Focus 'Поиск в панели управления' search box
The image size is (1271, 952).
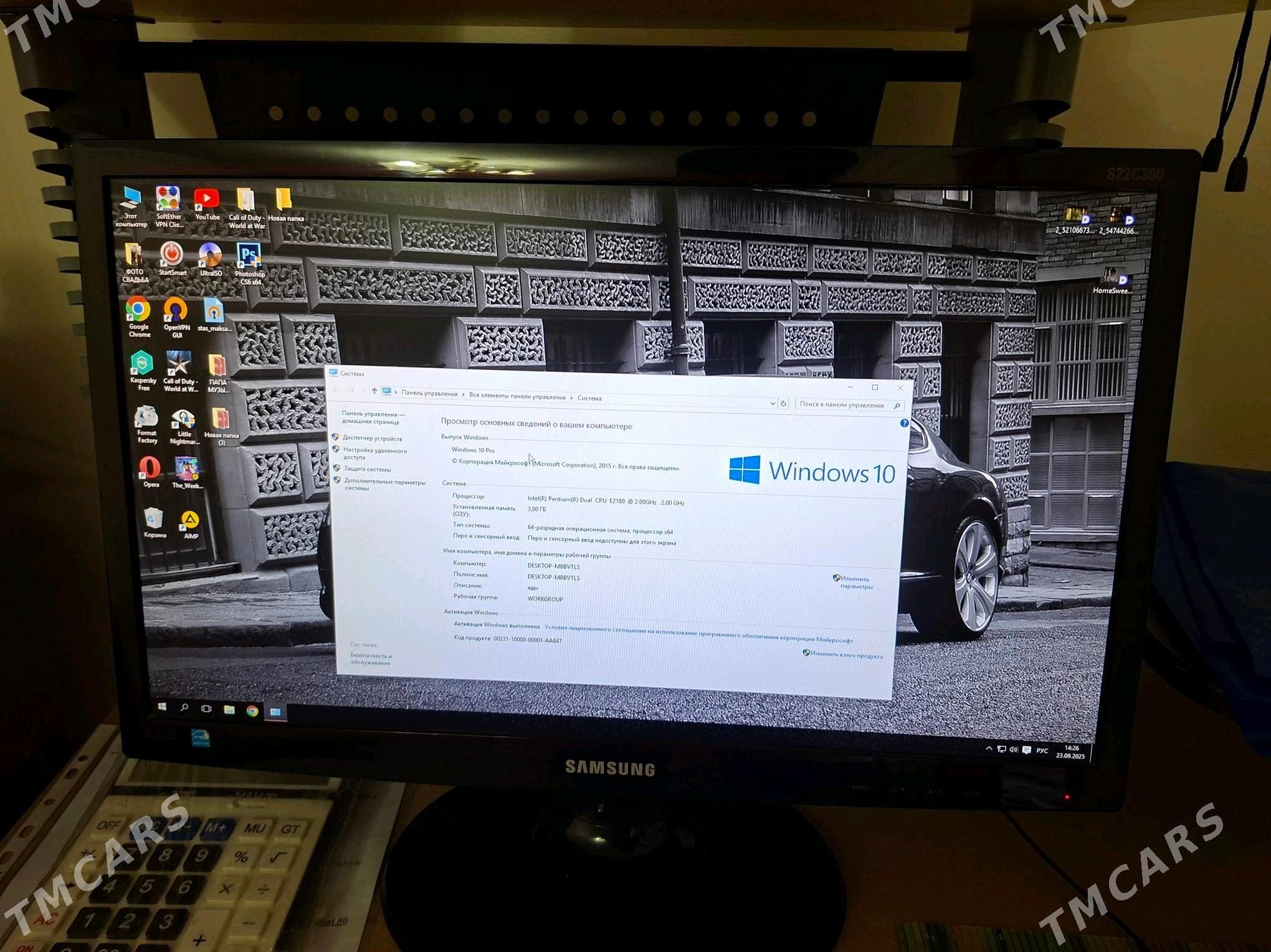coord(849,405)
